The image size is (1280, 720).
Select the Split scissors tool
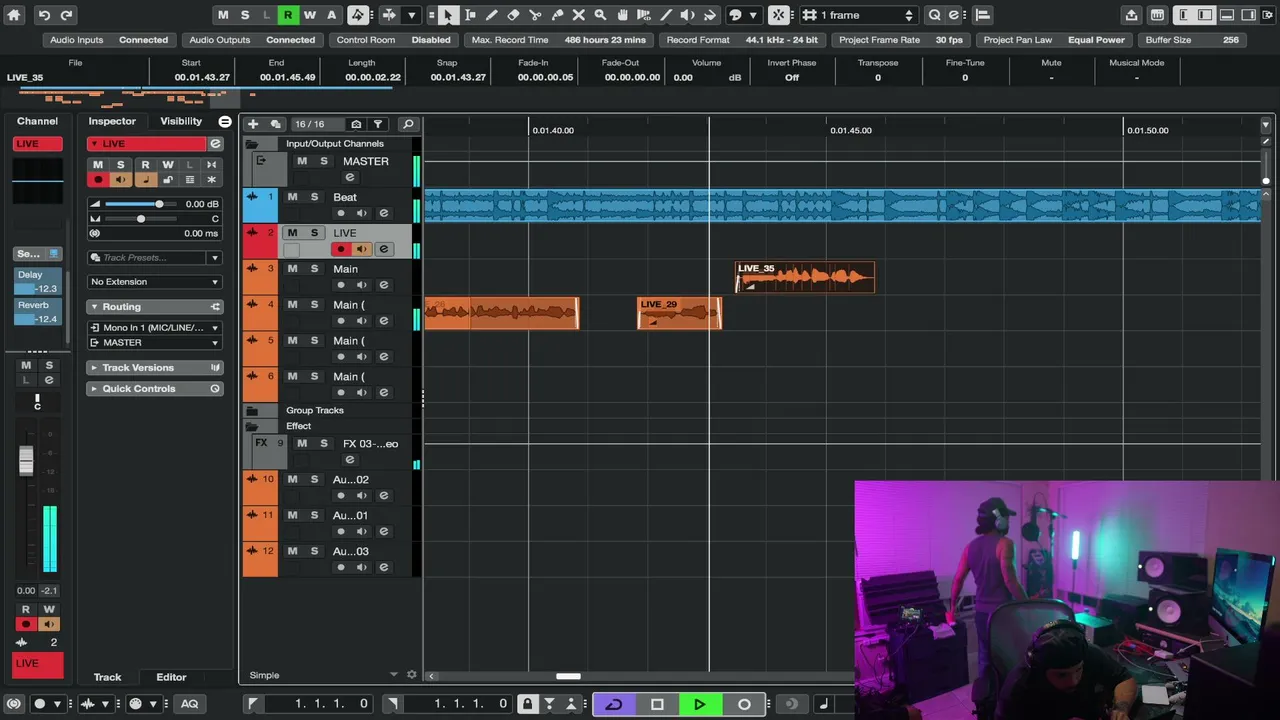(x=535, y=15)
